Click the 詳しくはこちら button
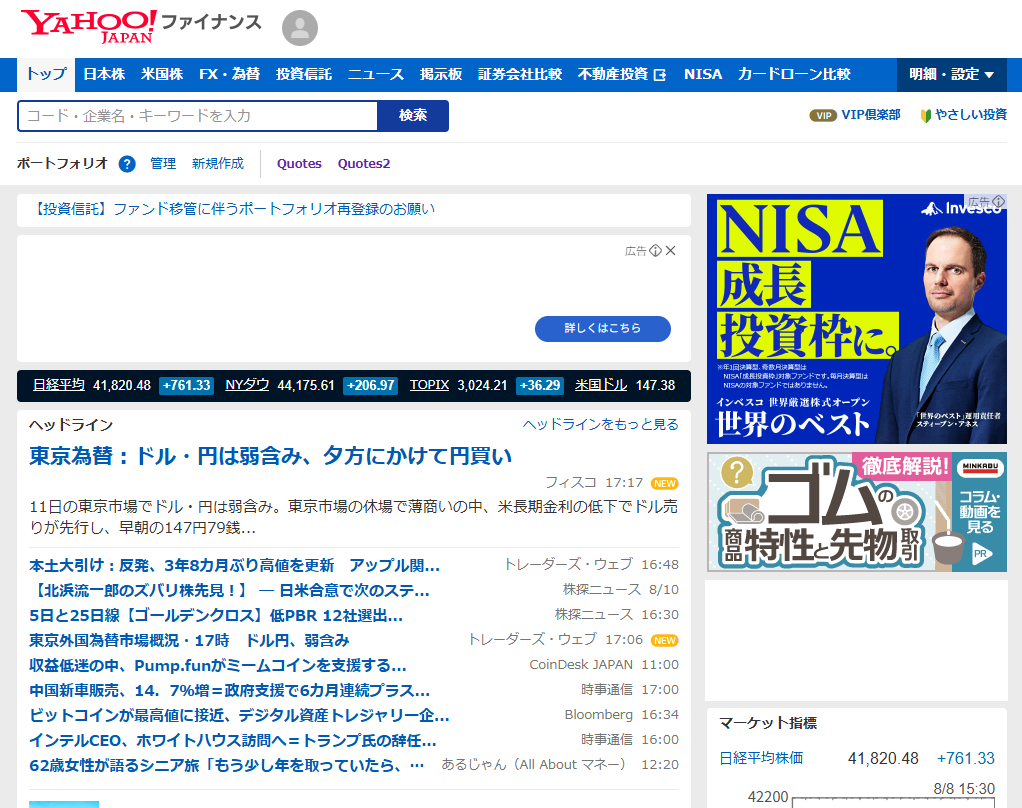Viewport: 1022px width, 808px height. point(603,328)
